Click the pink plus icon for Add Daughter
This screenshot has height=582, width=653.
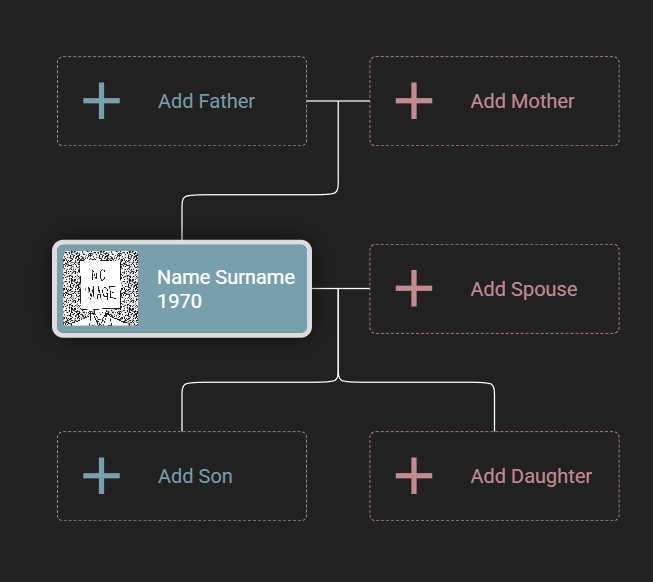[x=414, y=475]
